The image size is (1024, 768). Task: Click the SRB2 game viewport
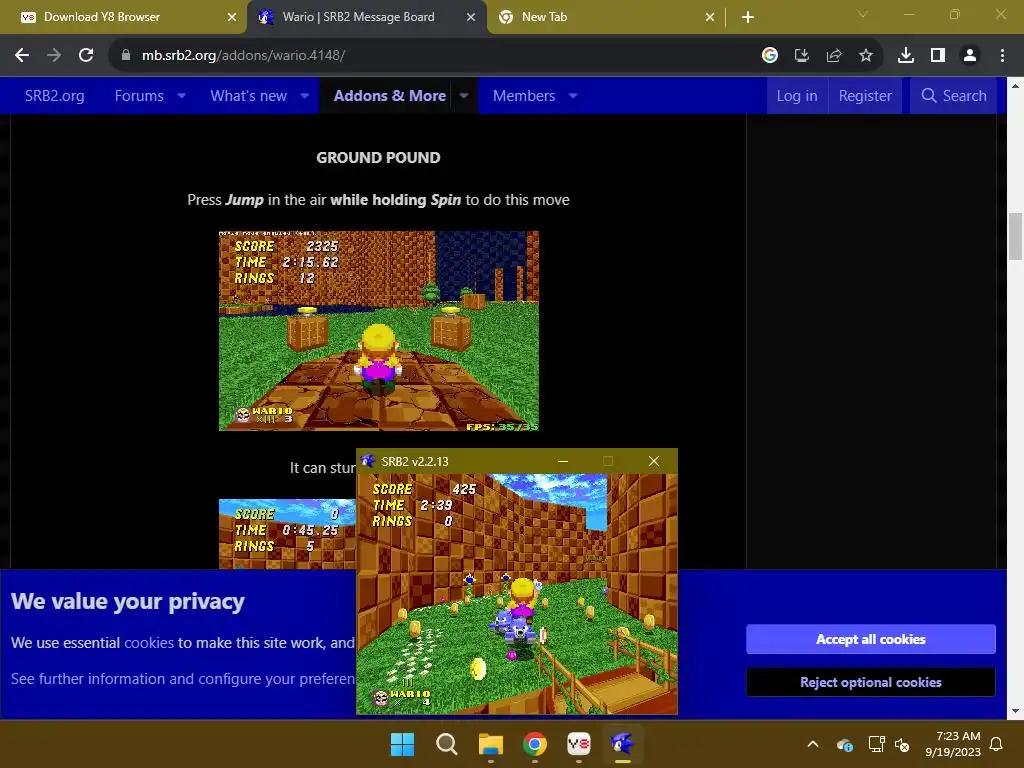(x=517, y=594)
